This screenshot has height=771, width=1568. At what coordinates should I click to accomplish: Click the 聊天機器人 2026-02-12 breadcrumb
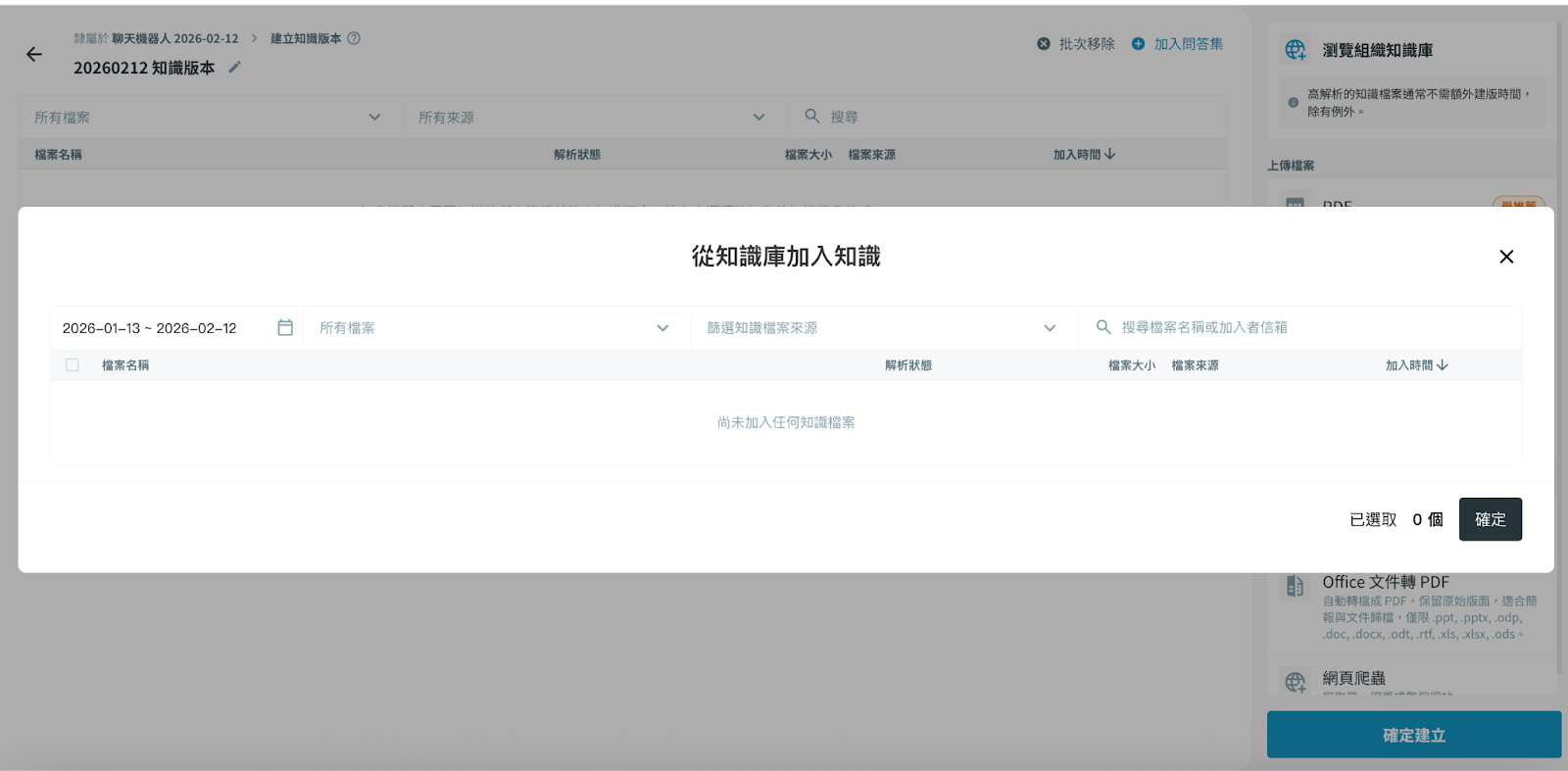coord(175,39)
